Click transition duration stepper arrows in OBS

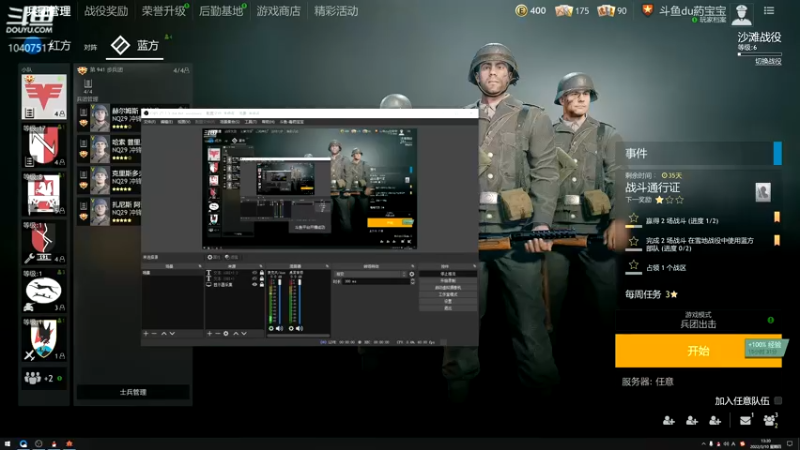click(x=412, y=281)
